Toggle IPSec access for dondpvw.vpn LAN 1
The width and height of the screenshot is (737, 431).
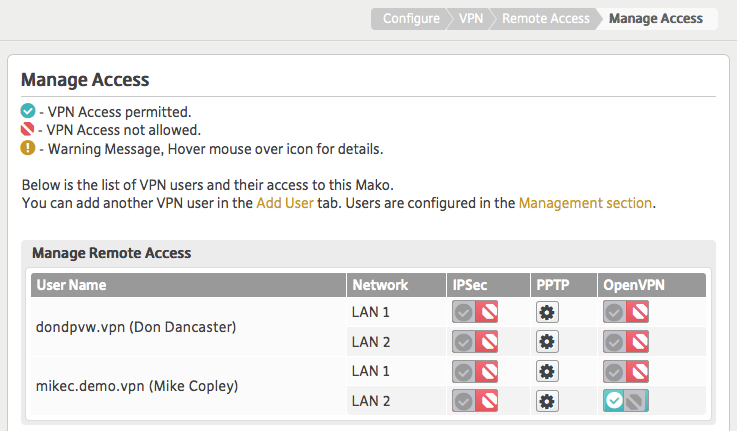point(475,312)
